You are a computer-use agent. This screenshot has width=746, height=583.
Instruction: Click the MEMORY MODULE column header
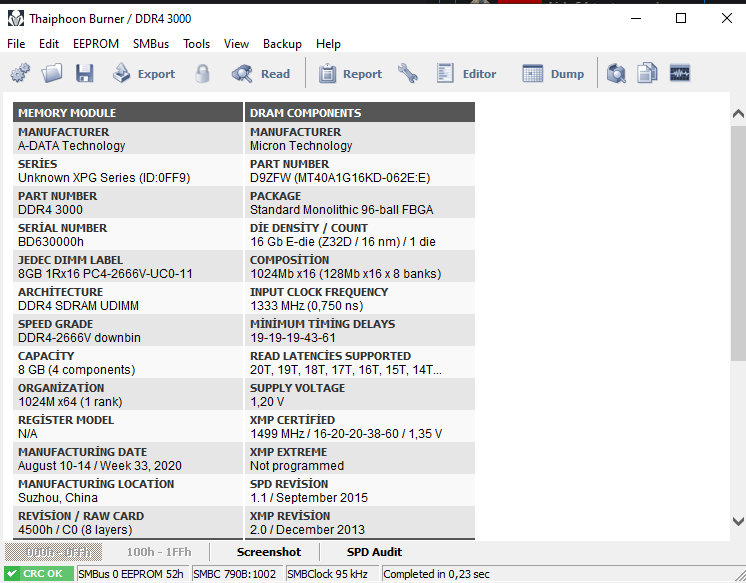click(x=128, y=113)
